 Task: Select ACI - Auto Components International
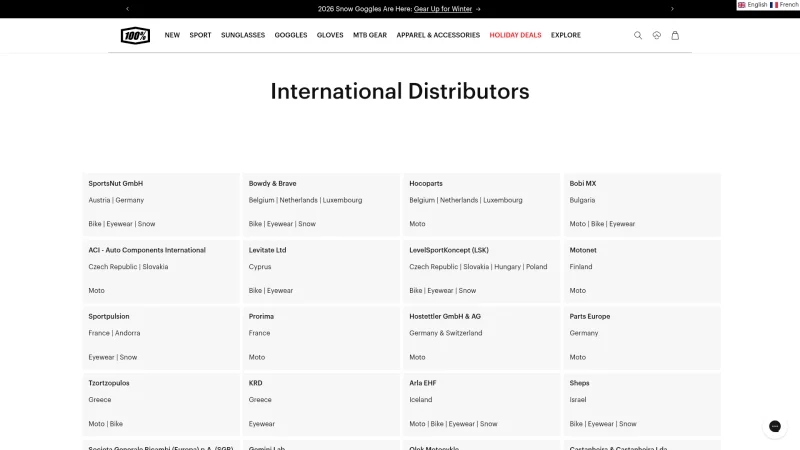point(147,250)
